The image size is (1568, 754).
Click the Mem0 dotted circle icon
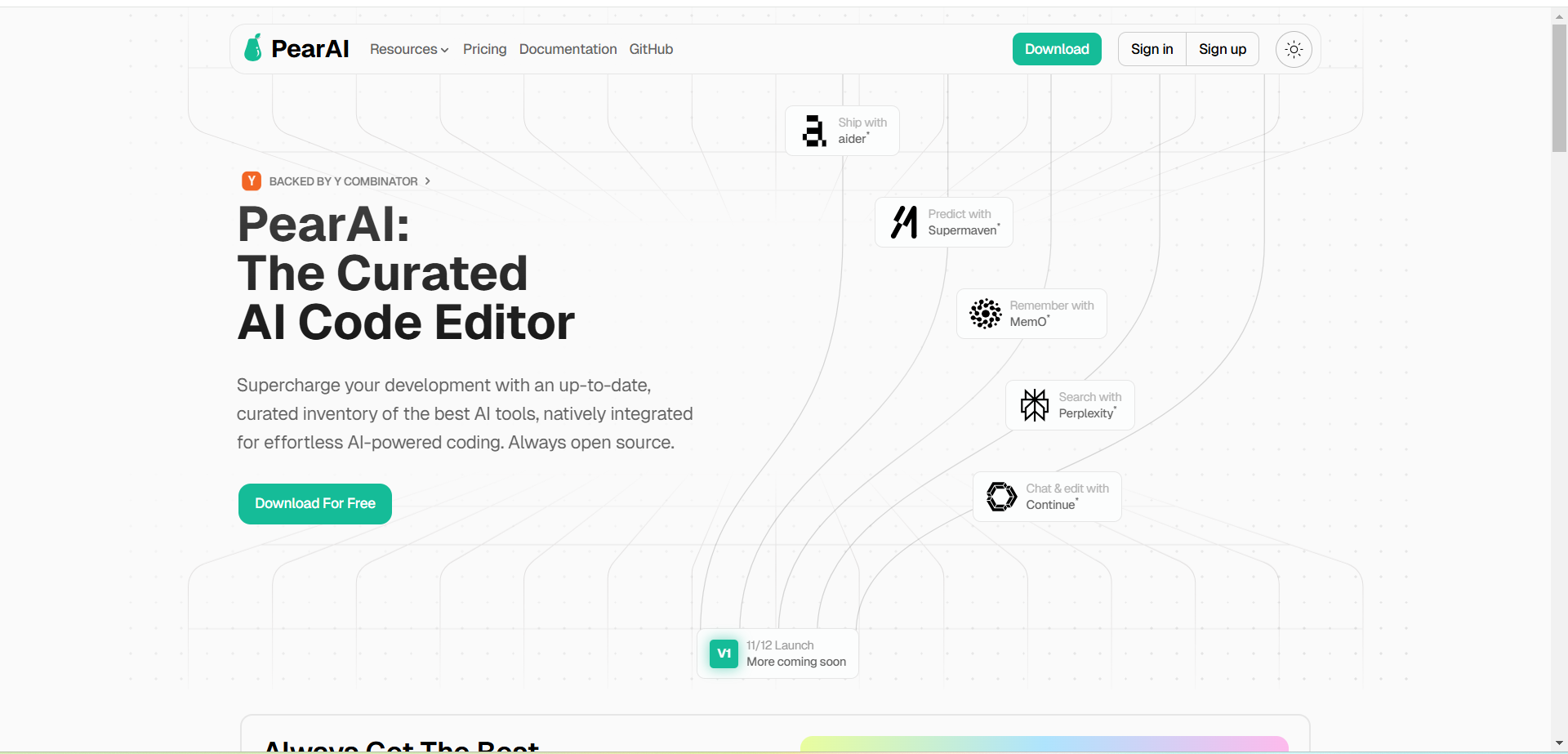[x=985, y=314]
